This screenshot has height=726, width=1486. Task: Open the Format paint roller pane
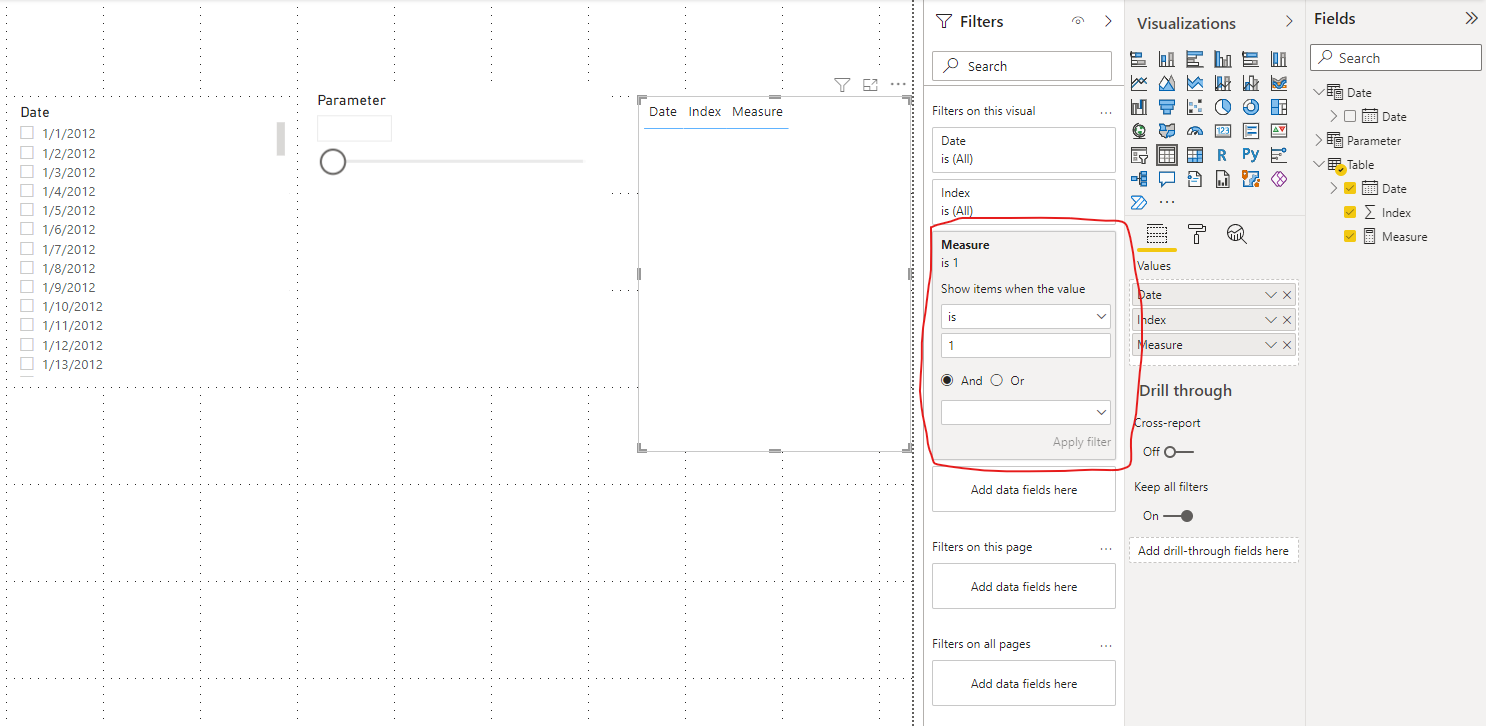coord(1197,233)
